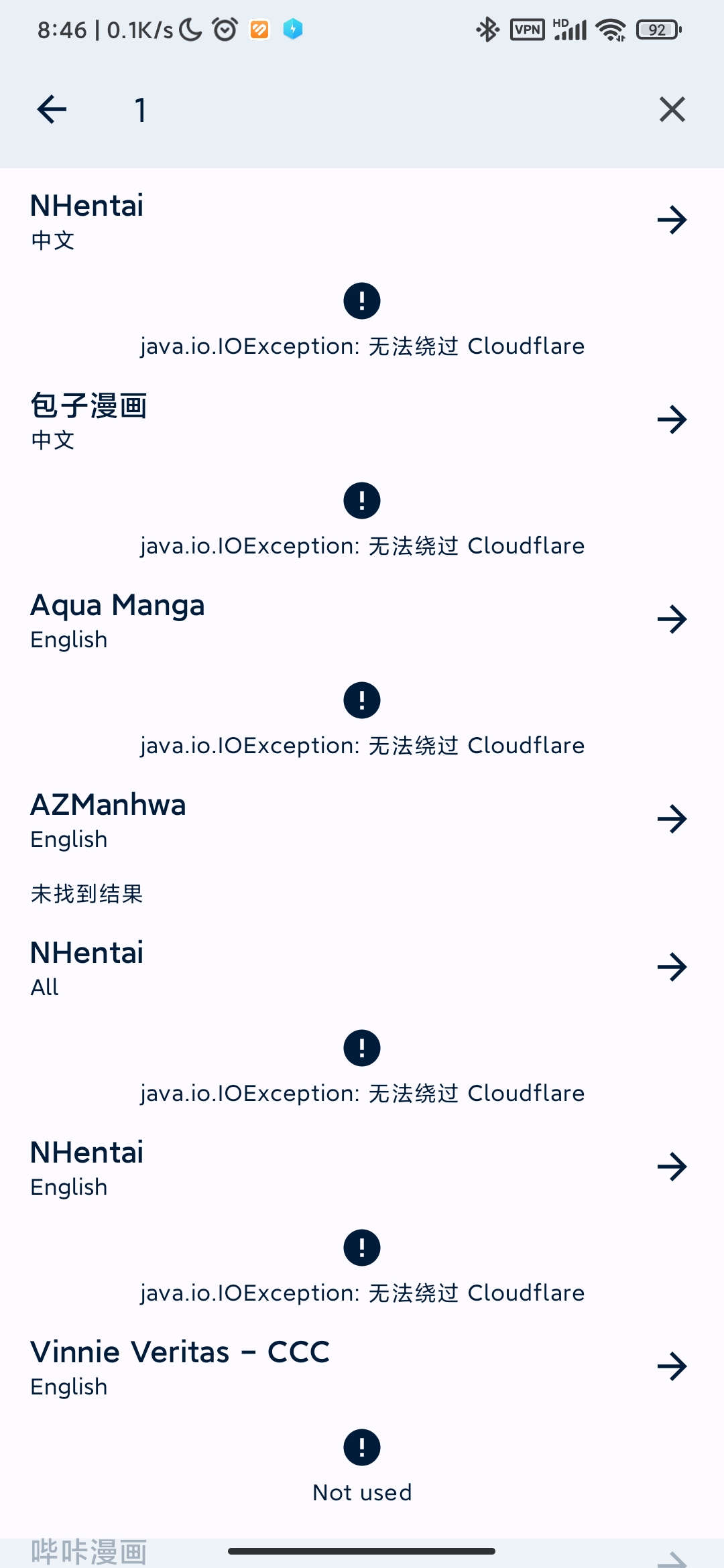Image resolution: width=724 pixels, height=1568 pixels.
Task: Tap error icon above Not used
Action: pyautogui.click(x=362, y=1447)
